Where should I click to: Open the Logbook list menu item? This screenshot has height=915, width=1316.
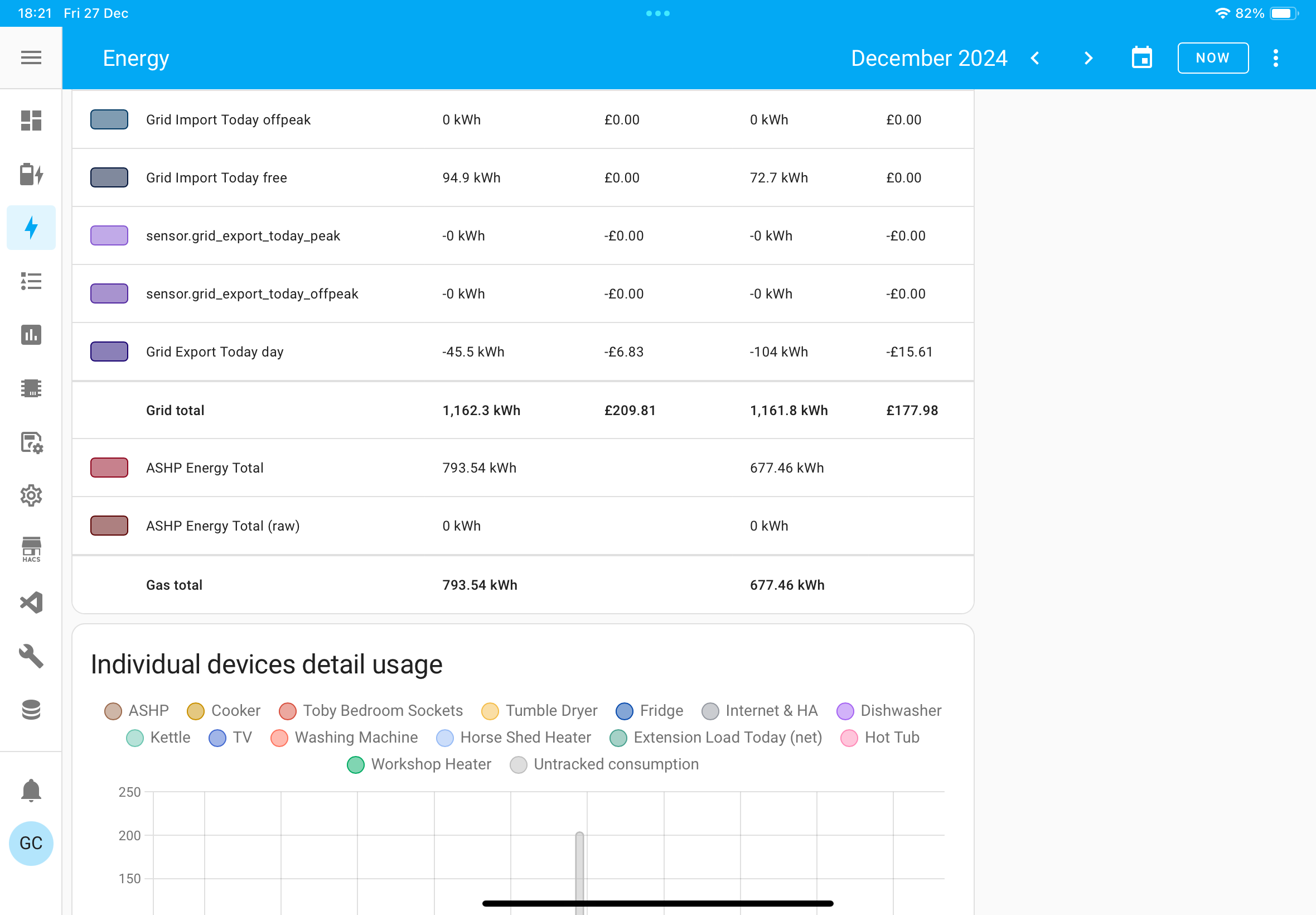pos(31,281)
